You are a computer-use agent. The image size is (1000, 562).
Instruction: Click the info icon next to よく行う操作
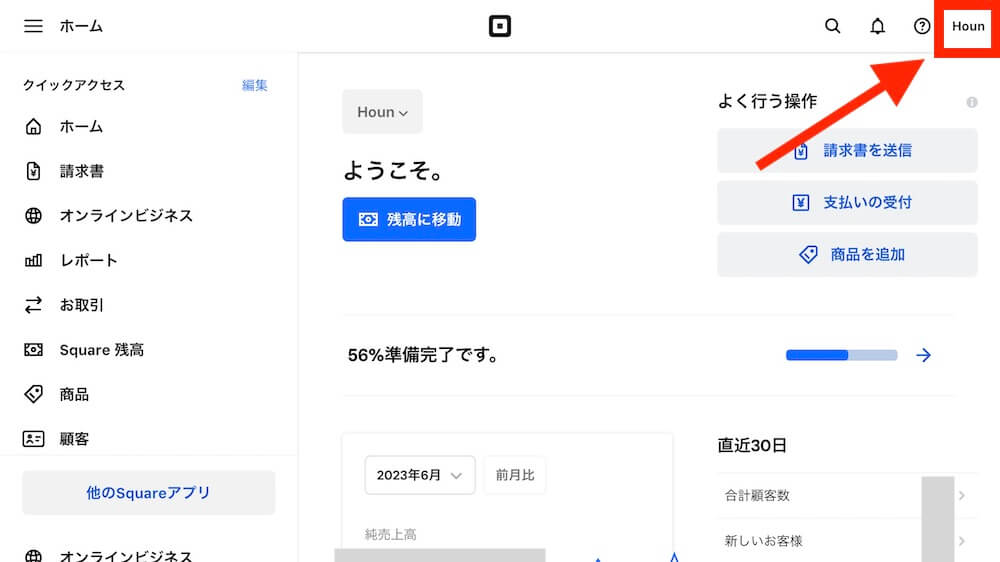point(971,102)
